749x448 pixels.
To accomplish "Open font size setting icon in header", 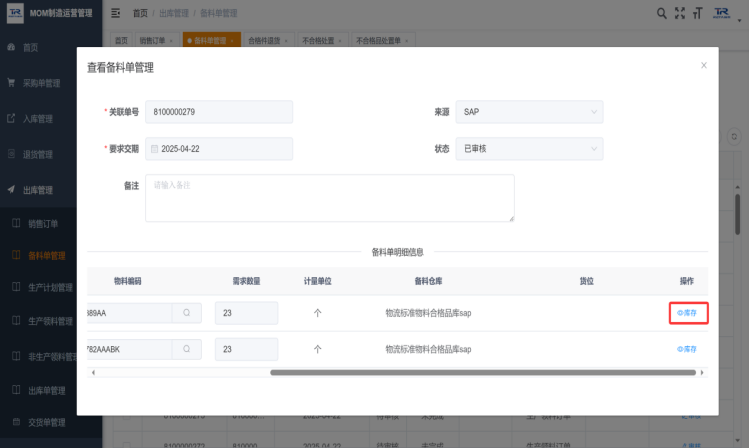I will point(698,13).
